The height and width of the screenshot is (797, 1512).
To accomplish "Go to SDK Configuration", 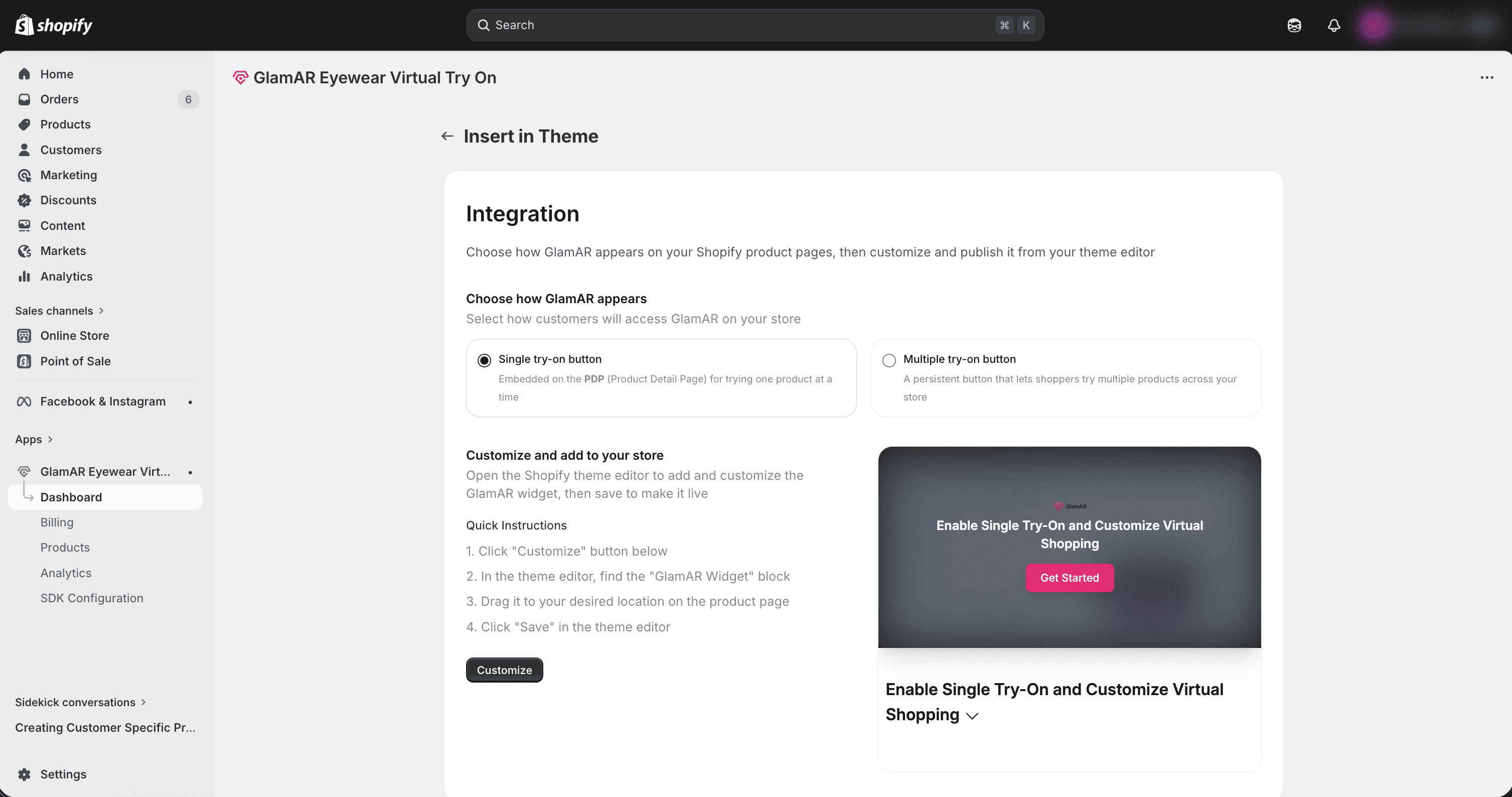I will [x=92, y=598].
